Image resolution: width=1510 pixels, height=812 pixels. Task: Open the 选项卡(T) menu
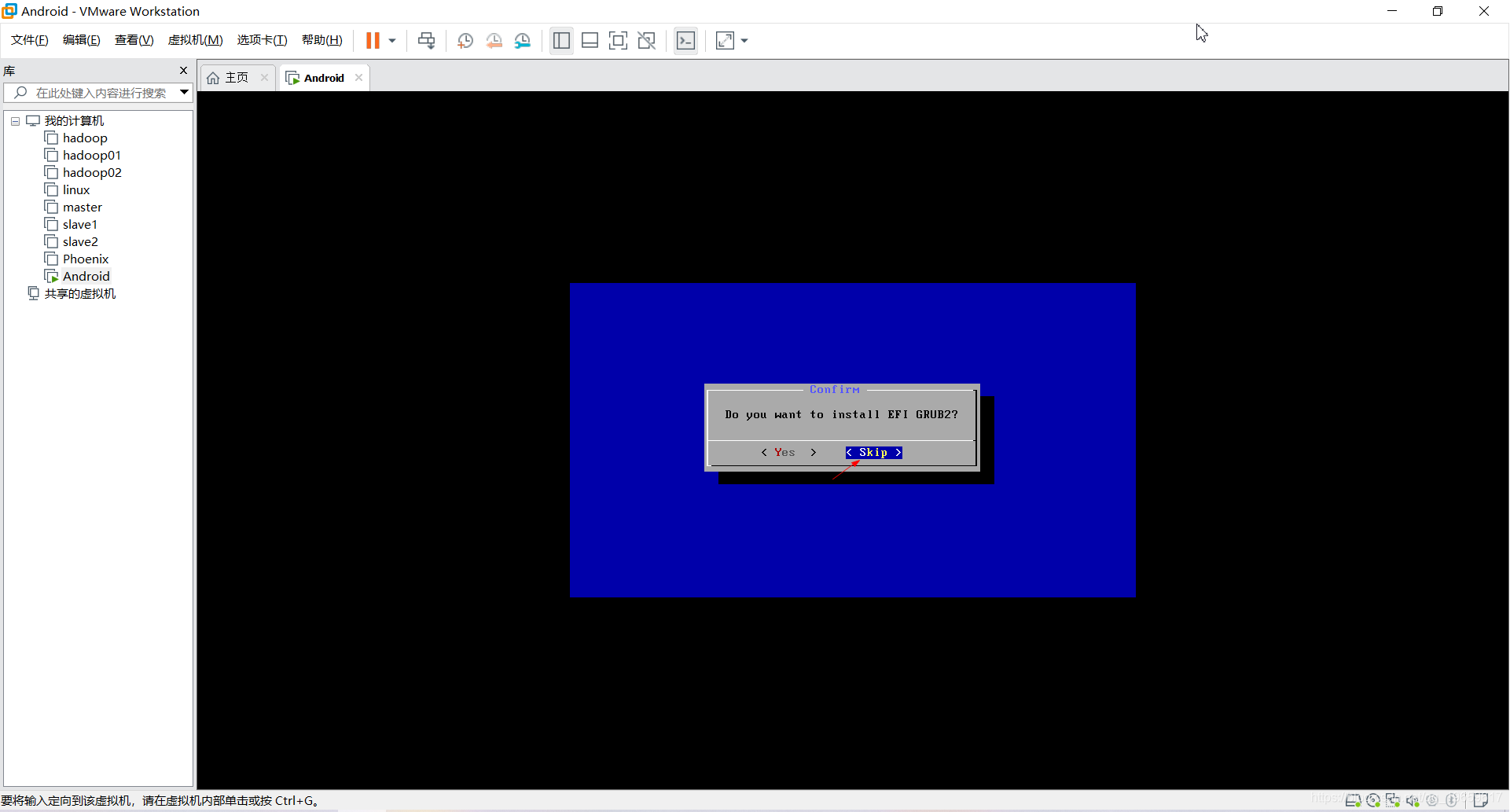263,40
